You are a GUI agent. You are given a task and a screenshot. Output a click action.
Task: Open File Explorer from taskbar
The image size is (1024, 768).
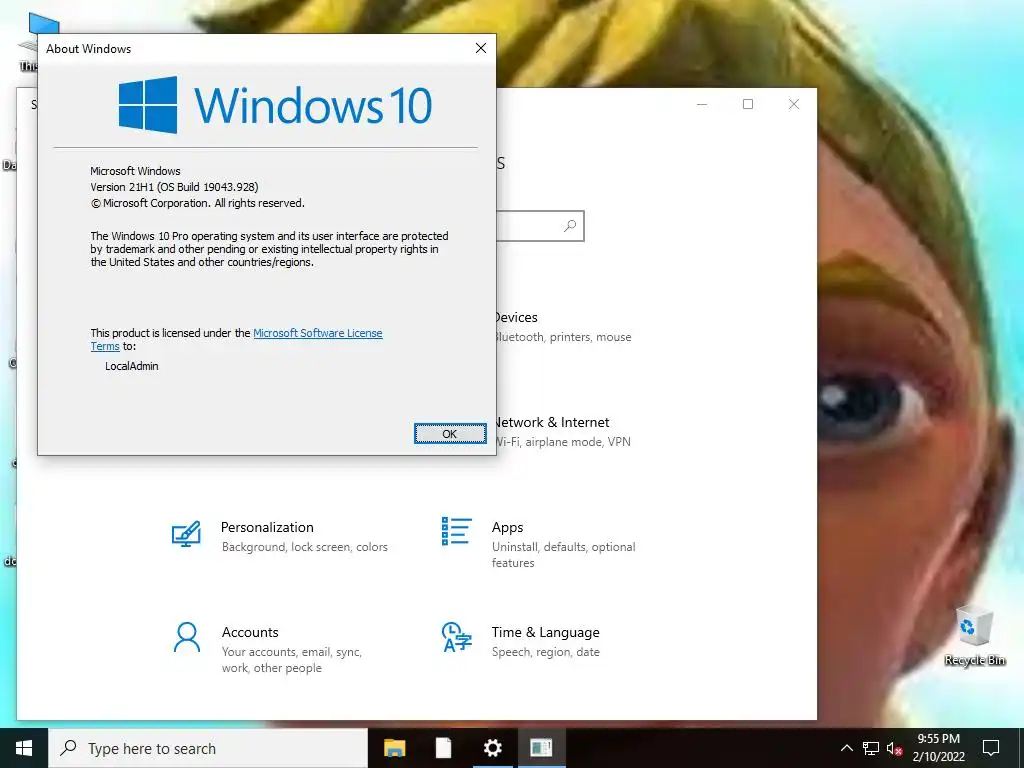tap(394, 748)
